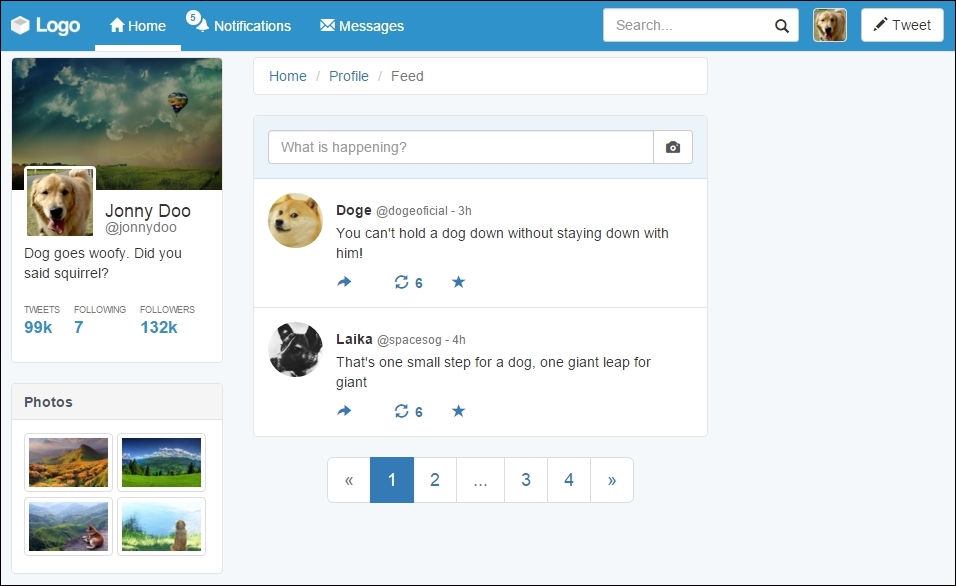
Task: Select page 4 in pagination
Action: click(569, 480)
